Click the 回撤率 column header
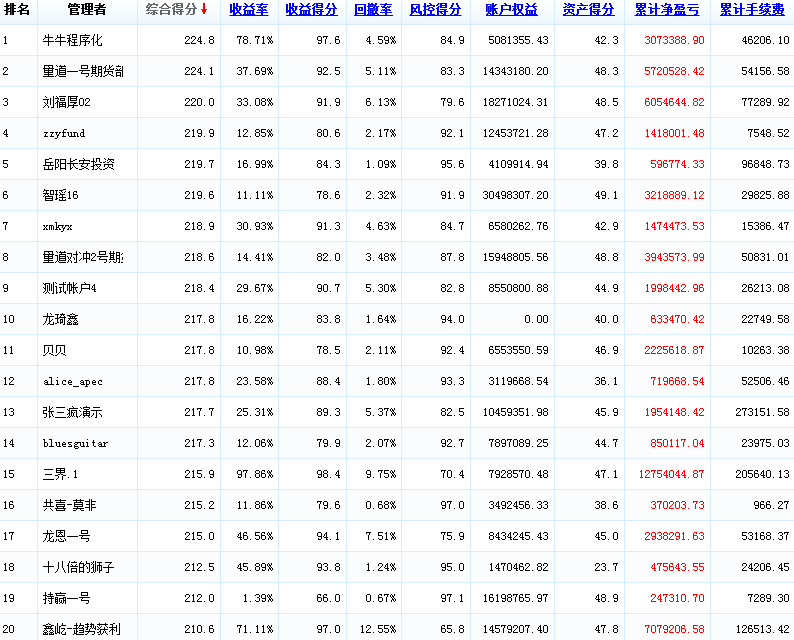Image resolution: width=794 pixels, height=640 pixels. coord(374,10)
